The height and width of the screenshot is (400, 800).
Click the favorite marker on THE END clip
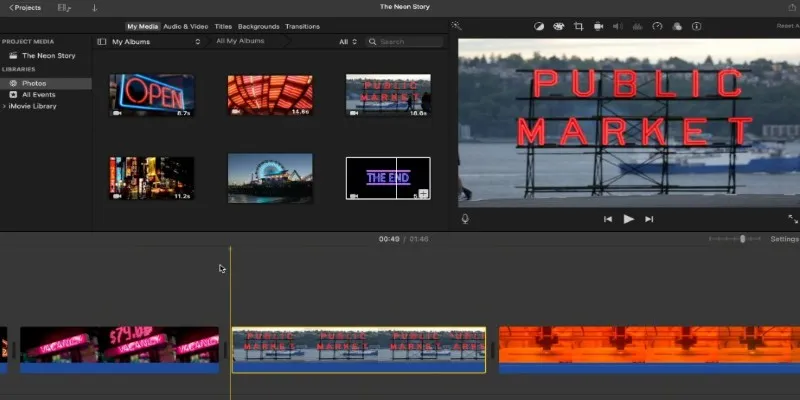(423, 193)
